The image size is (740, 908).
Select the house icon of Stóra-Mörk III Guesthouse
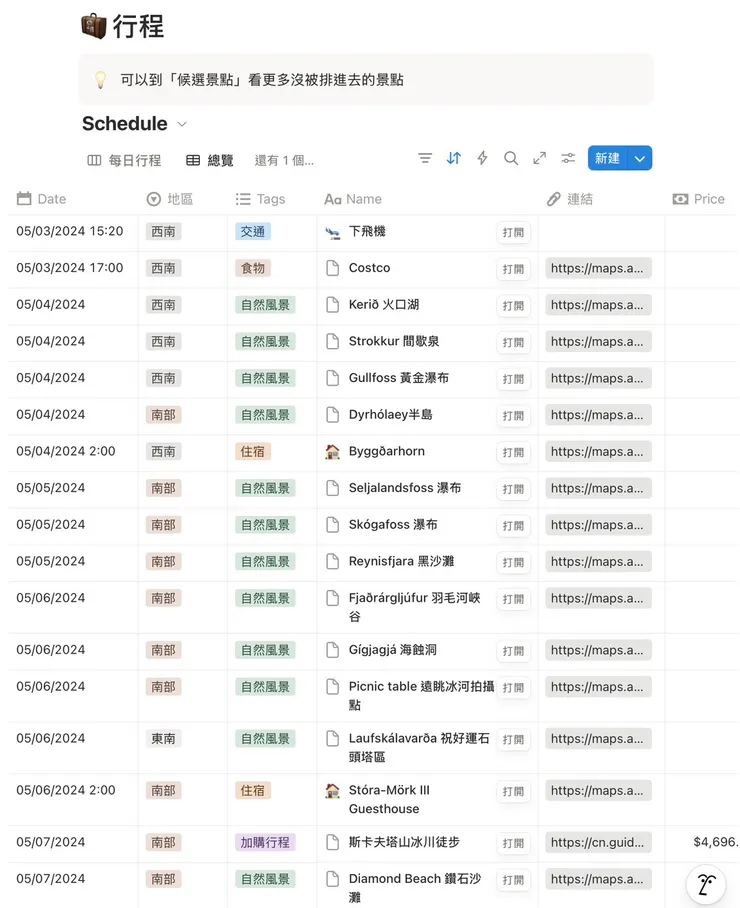(332, 790)
